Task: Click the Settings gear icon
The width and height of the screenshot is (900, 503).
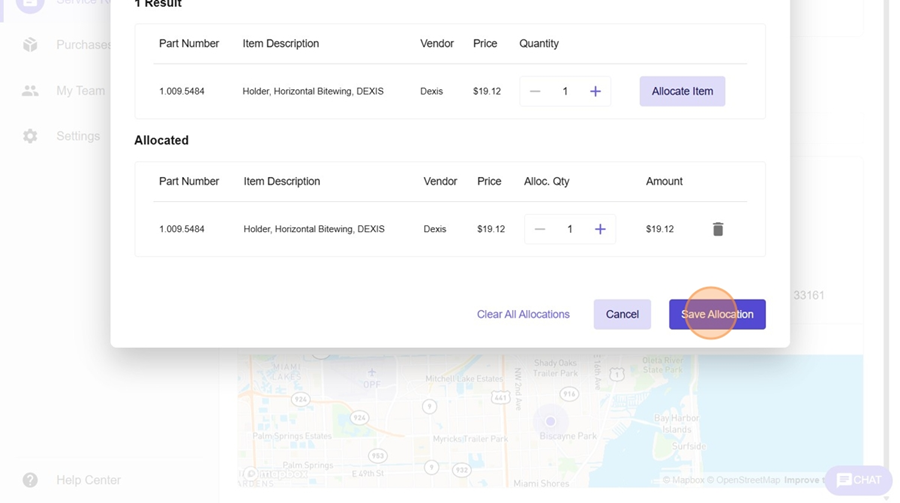Action: (x=30, y=136)
